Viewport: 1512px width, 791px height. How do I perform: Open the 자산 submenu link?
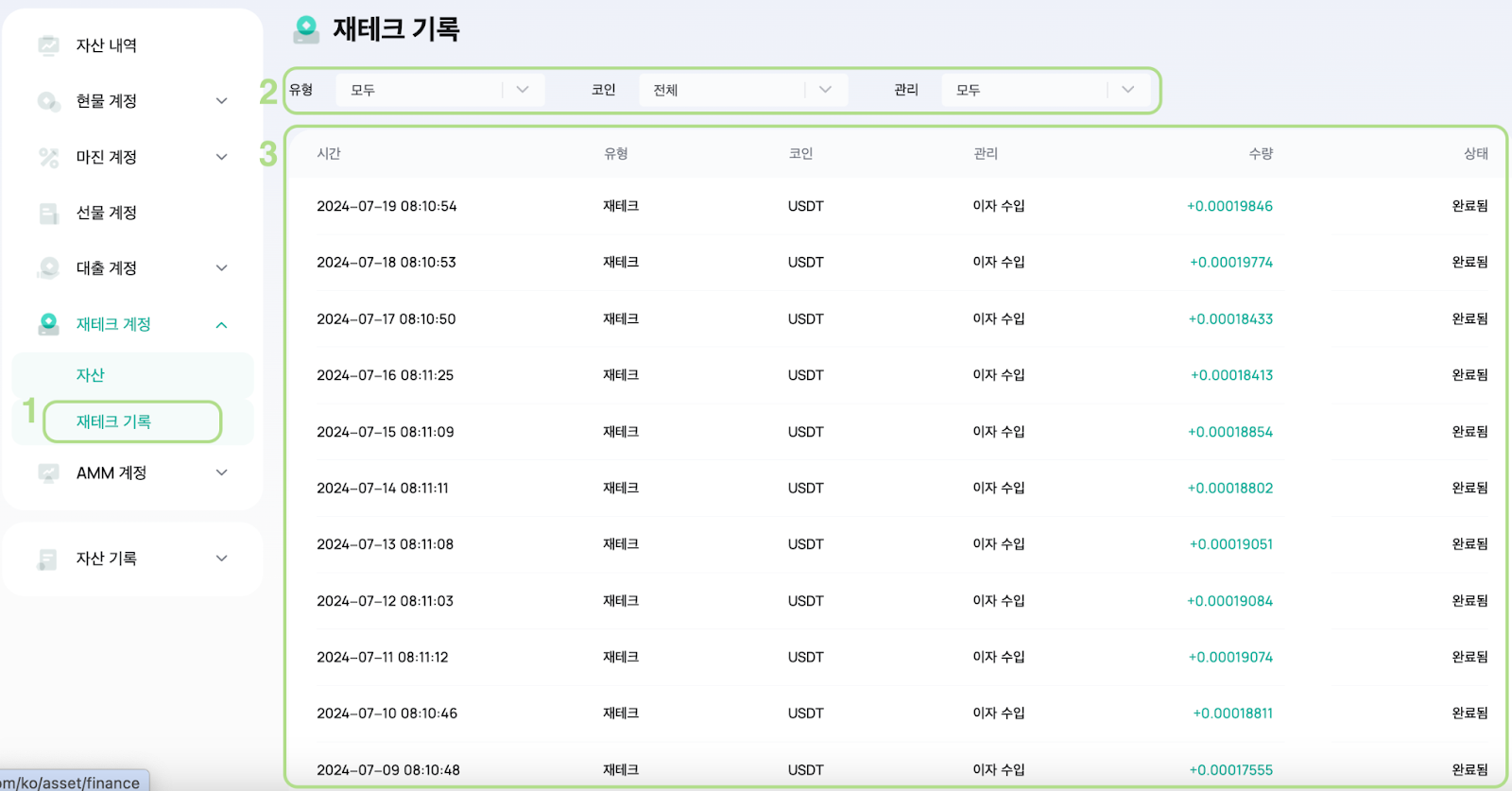pos(91,375)
